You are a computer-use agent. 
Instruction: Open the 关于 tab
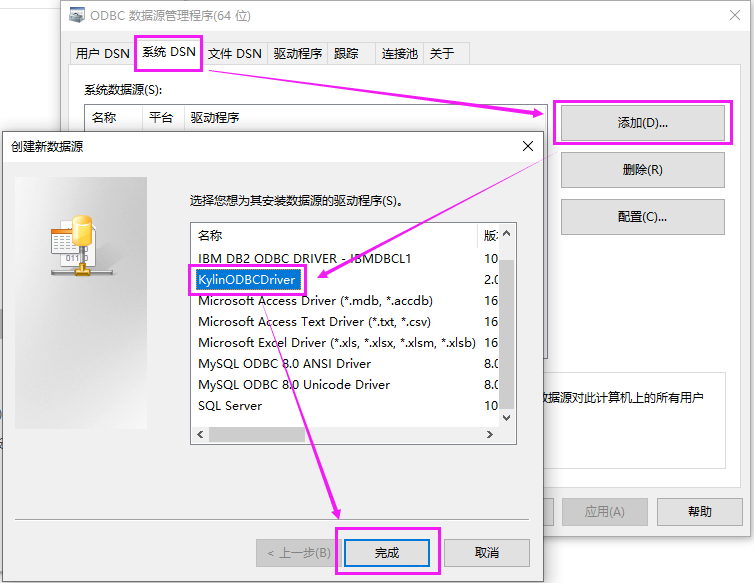pyautogui.click(x=446, y=53)
